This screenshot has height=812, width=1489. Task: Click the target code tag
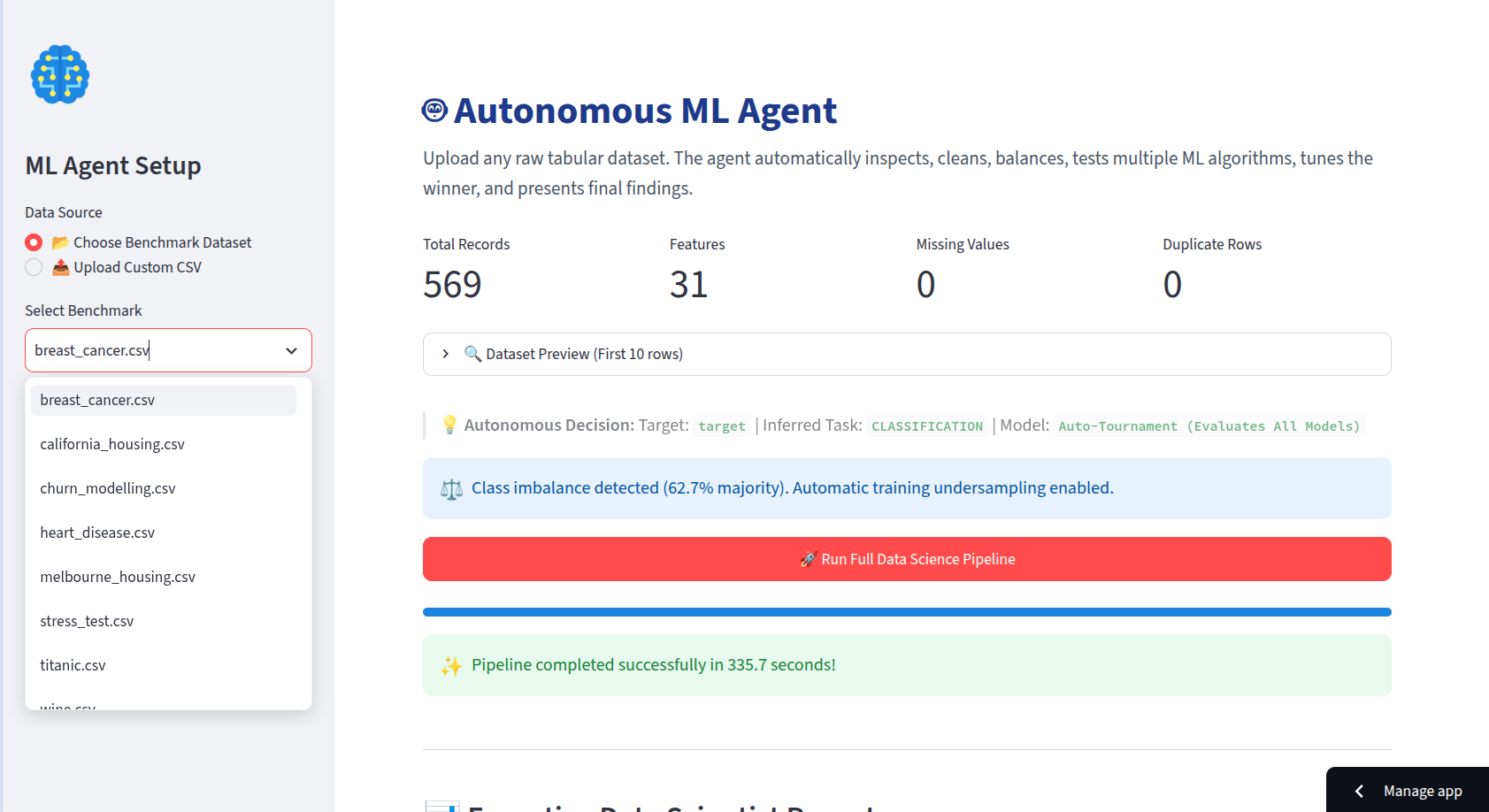721,426
